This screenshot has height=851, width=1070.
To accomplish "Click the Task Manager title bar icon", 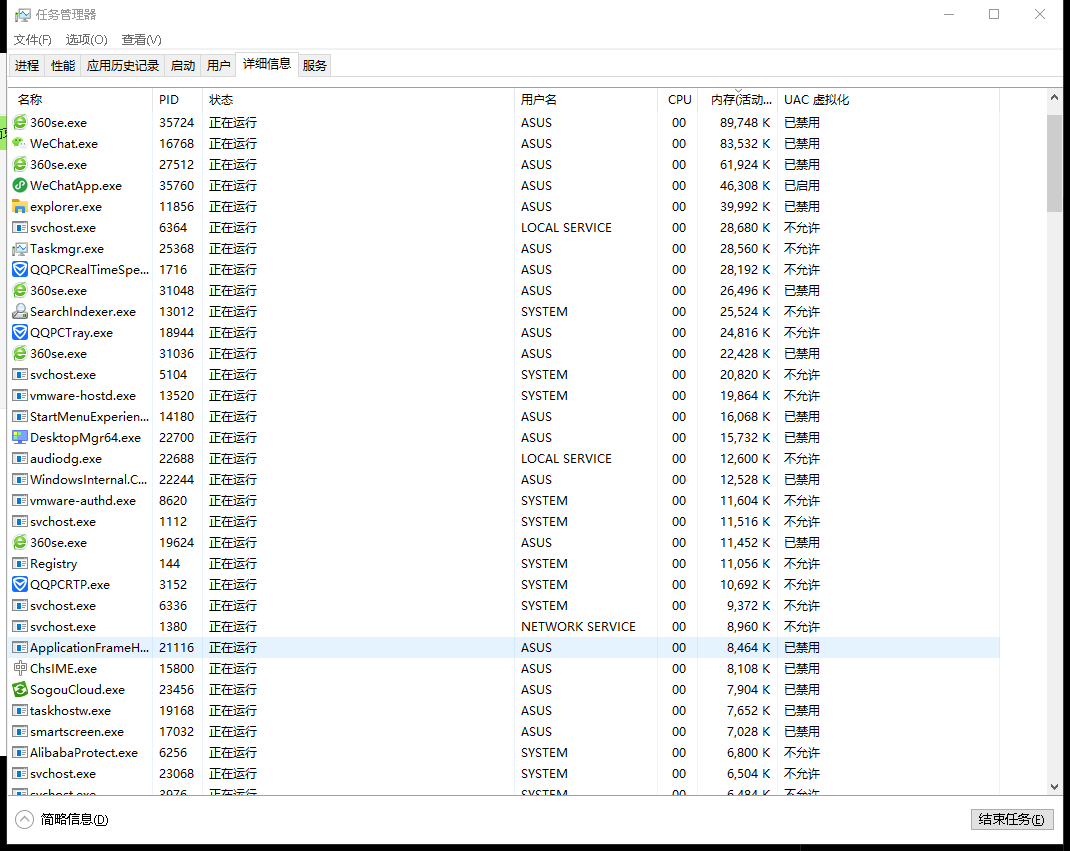I will [x=23, y=14].
